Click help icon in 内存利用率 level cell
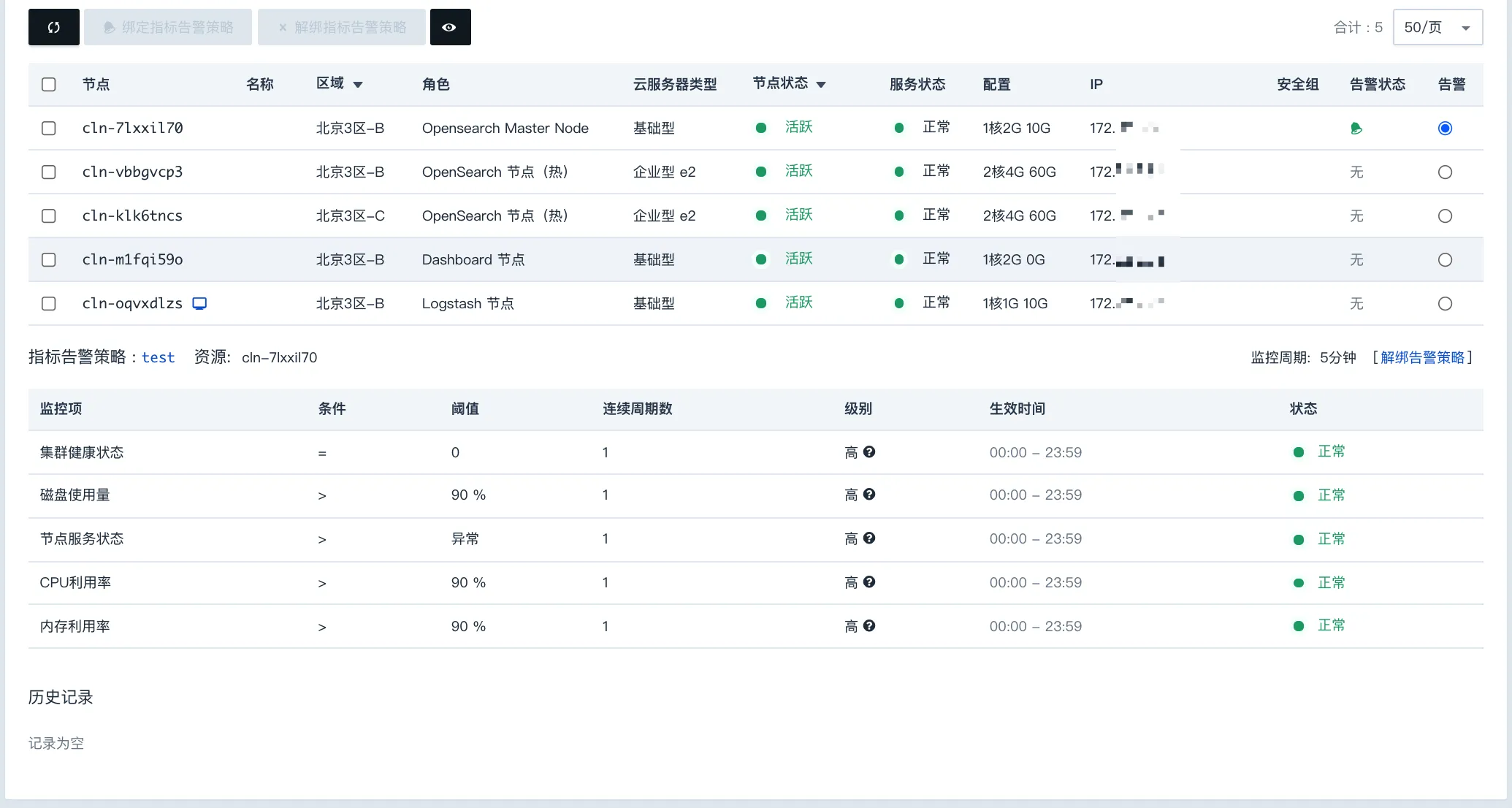This screenshot has height=808, width=1512. pyautogui.click(x=869, y=625)
